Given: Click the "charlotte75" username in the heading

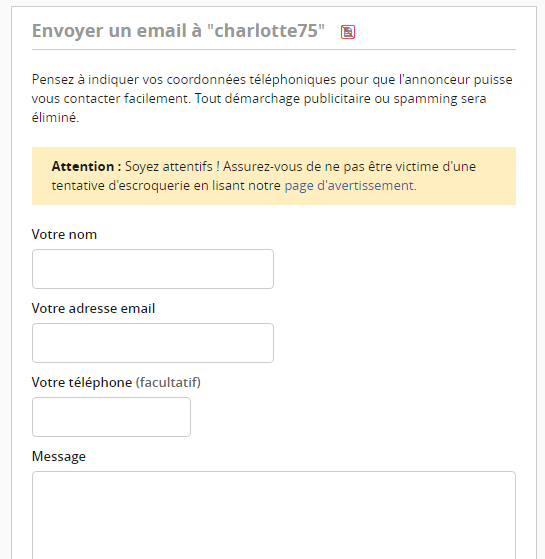Looking at the screenshot, I should coord(266,30).
